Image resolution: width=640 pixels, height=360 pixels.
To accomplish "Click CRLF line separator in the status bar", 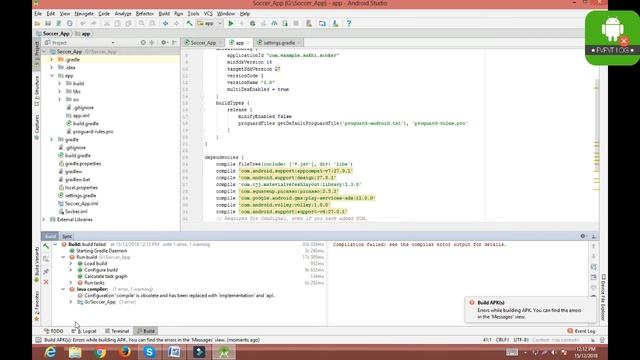I will pos(502,340).
